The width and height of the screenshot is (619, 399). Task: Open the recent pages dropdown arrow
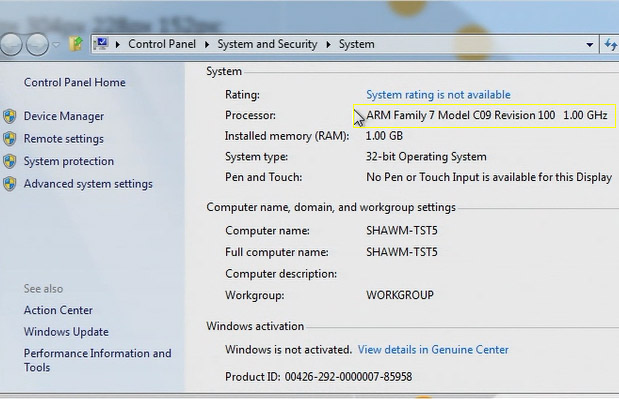point(56,45)
